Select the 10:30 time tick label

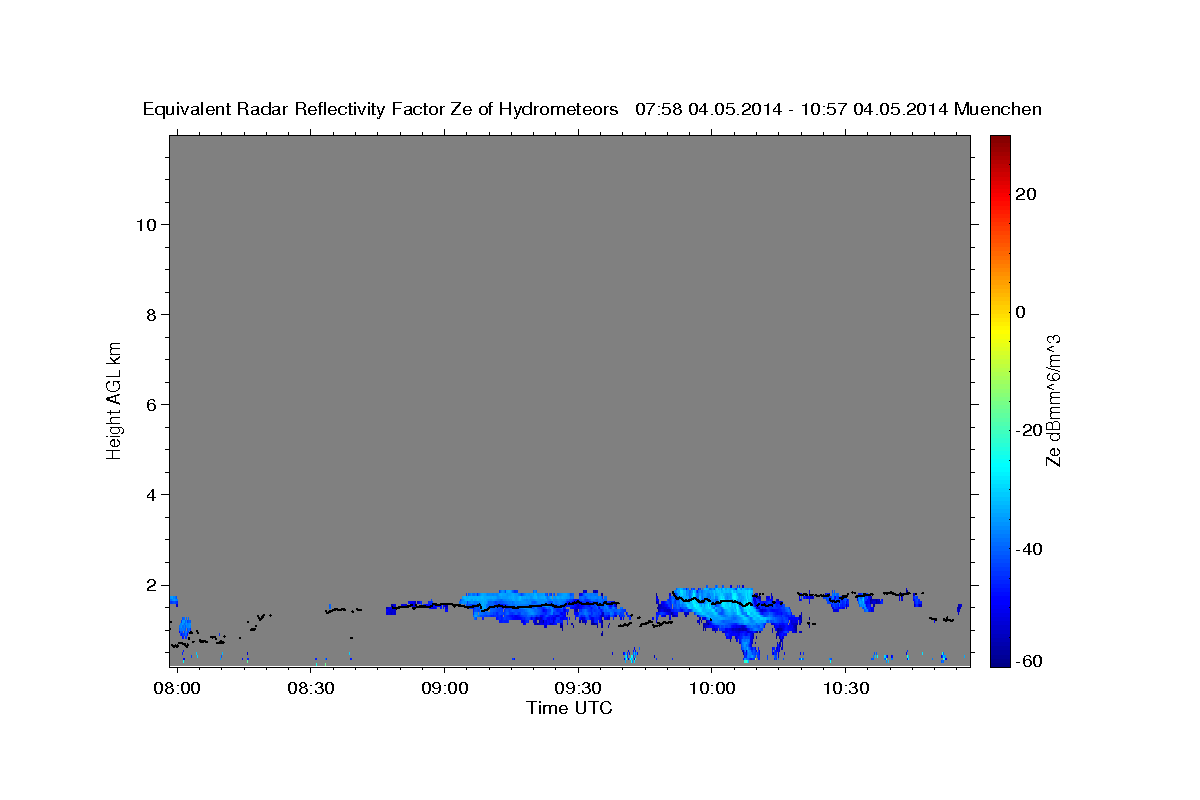(x=845, y=689)
